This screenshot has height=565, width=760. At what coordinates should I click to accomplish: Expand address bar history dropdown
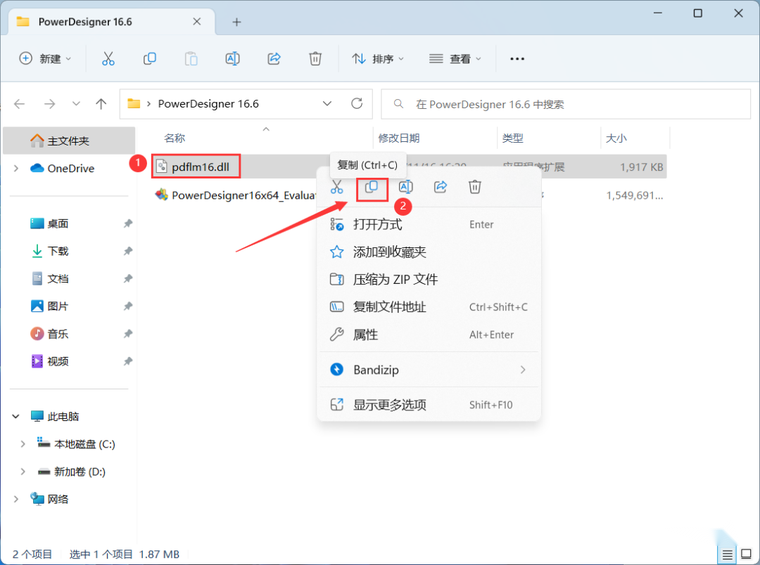(327, 103)
